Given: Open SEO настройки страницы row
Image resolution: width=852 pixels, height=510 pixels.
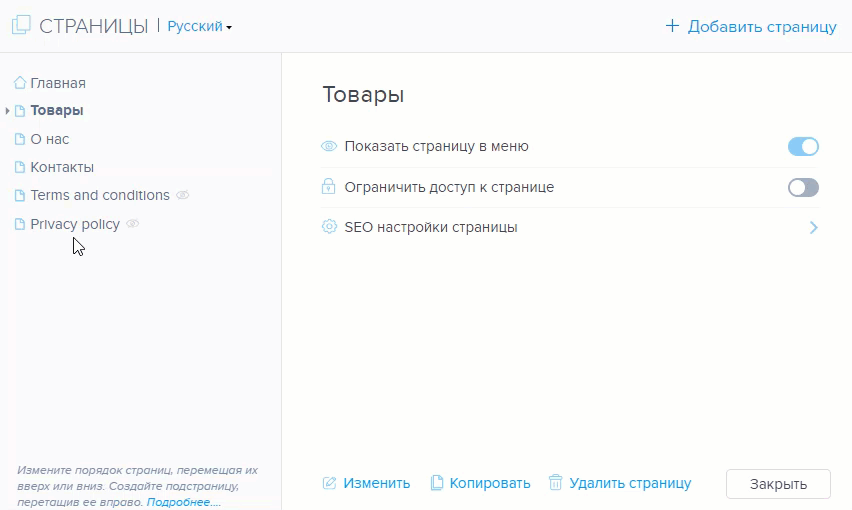Looking at the screenshot, I should (x=569, y=227).
